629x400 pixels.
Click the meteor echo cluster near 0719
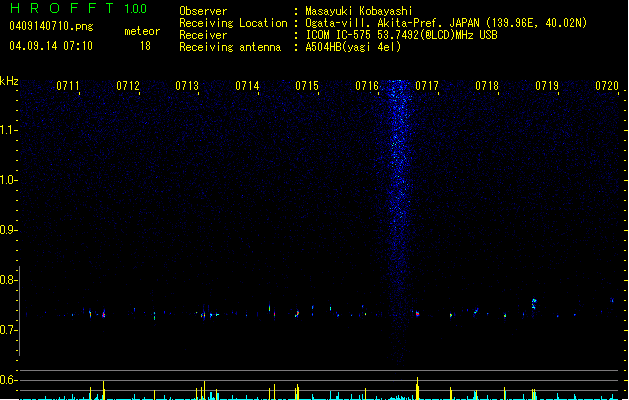point(534,303)
